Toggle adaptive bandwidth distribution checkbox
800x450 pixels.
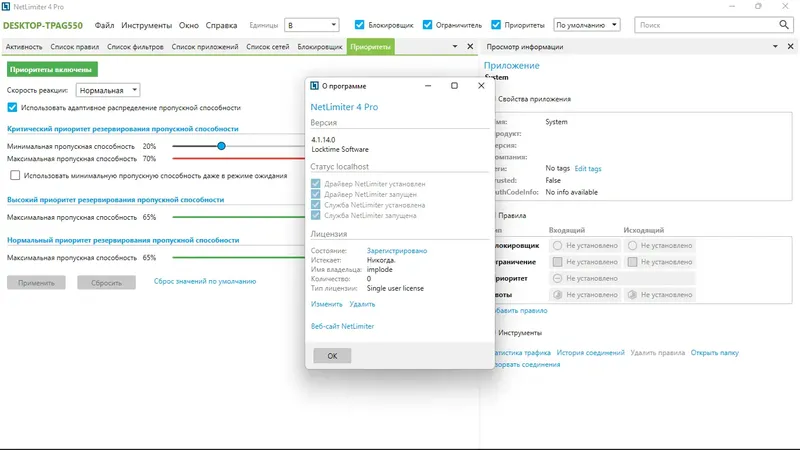coord(12,107)
